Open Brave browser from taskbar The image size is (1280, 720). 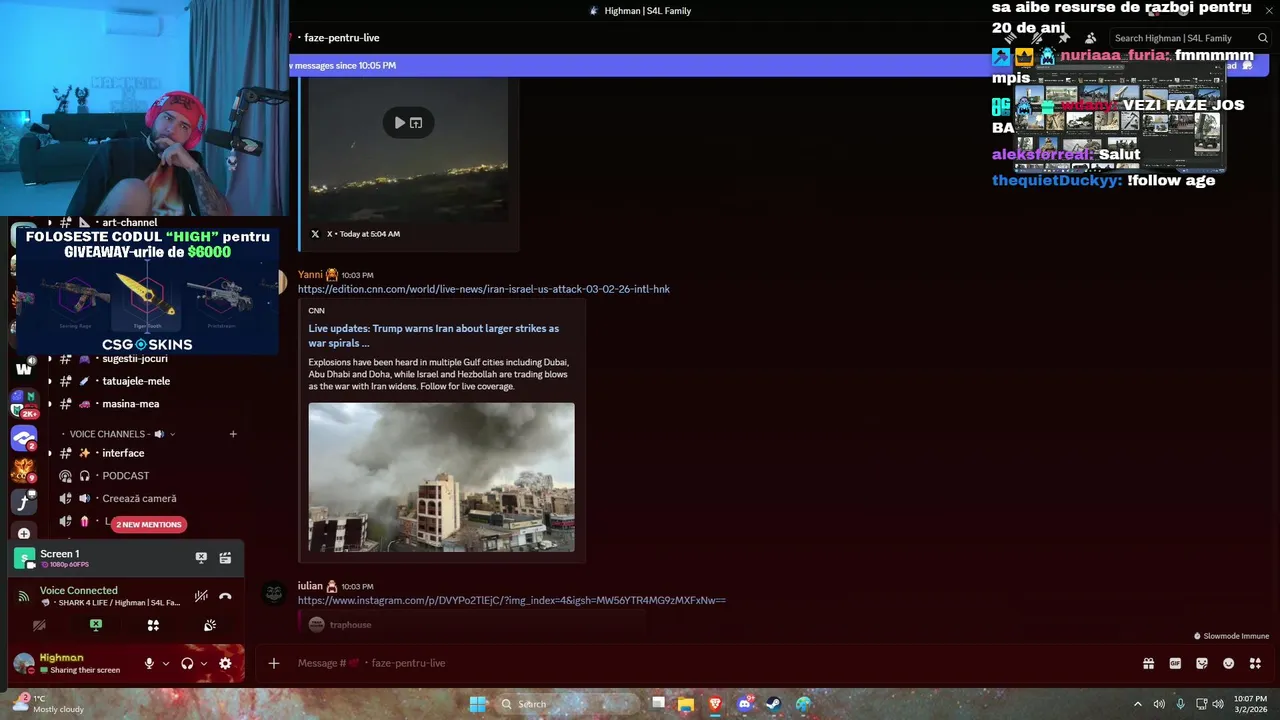(715, 704)
